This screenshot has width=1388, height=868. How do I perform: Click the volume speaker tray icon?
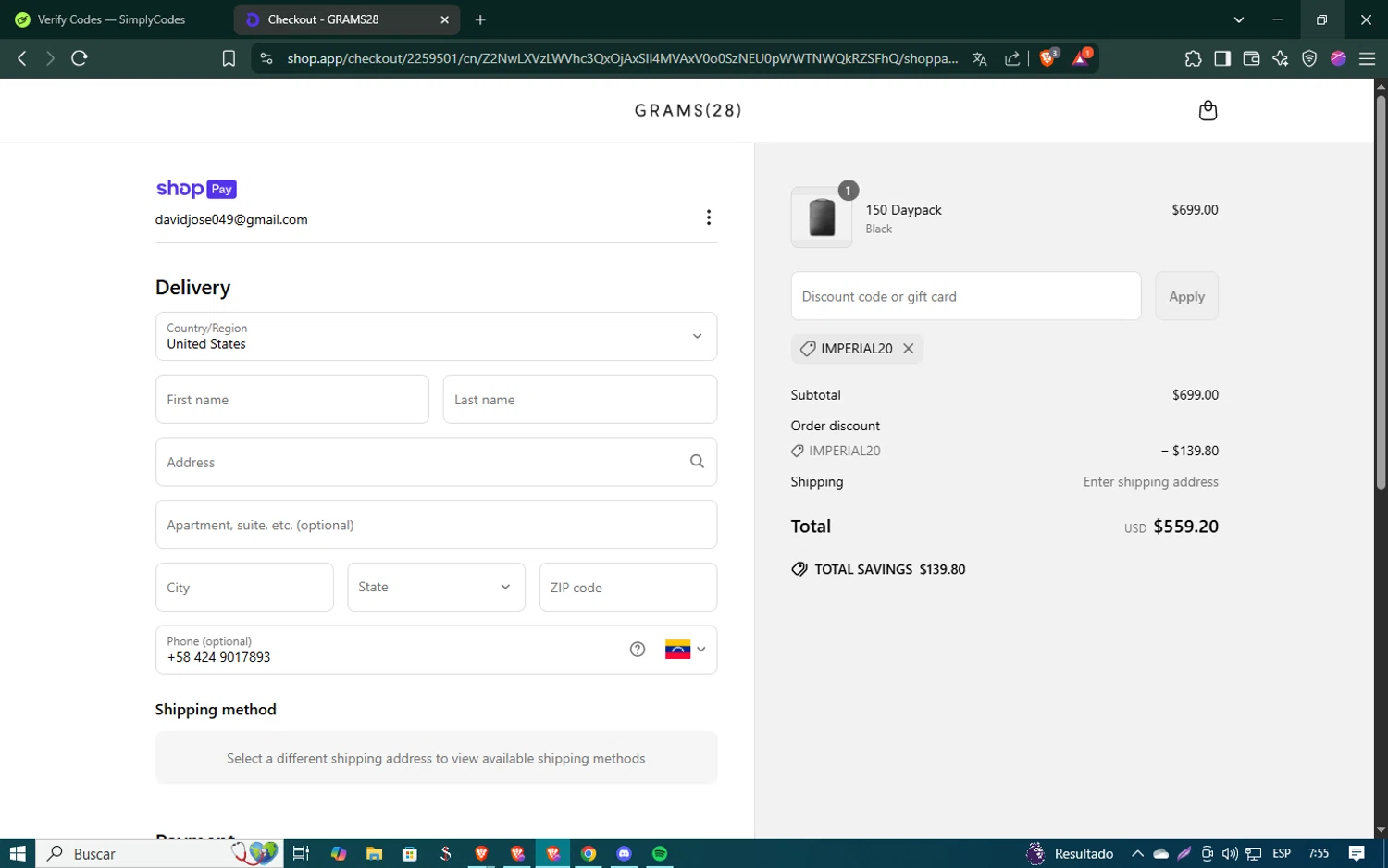point(1230,853)
